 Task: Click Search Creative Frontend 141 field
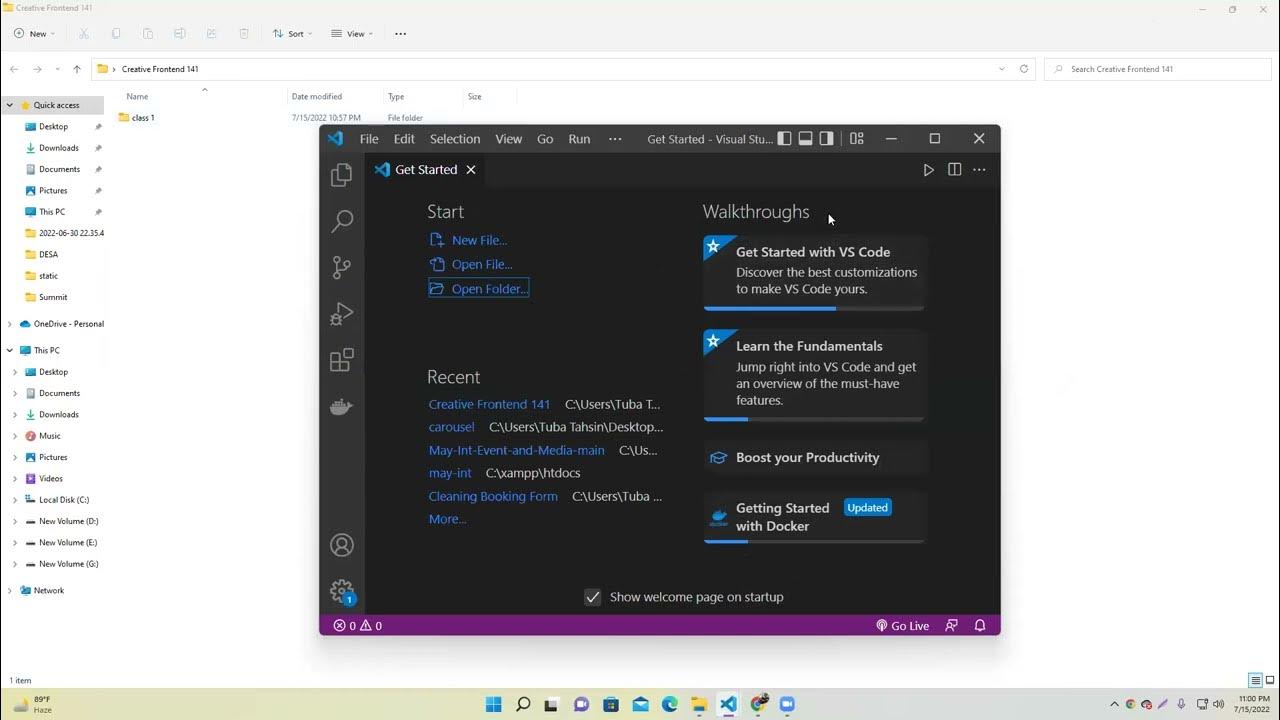click(x=1158, y=69)
